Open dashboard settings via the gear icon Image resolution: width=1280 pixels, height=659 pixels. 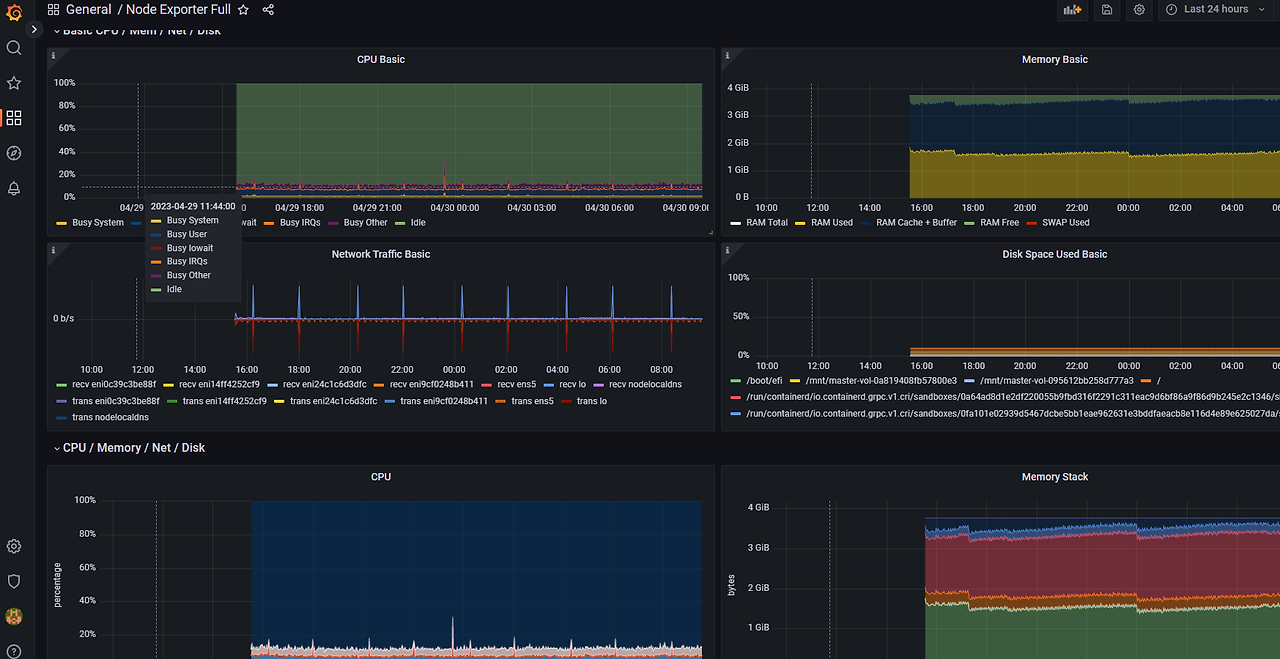[1139, 10]
